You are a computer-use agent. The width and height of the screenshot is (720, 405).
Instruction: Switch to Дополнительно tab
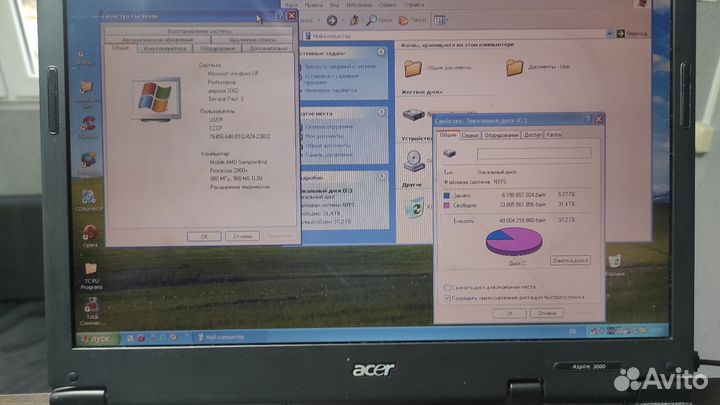point(268,48)
